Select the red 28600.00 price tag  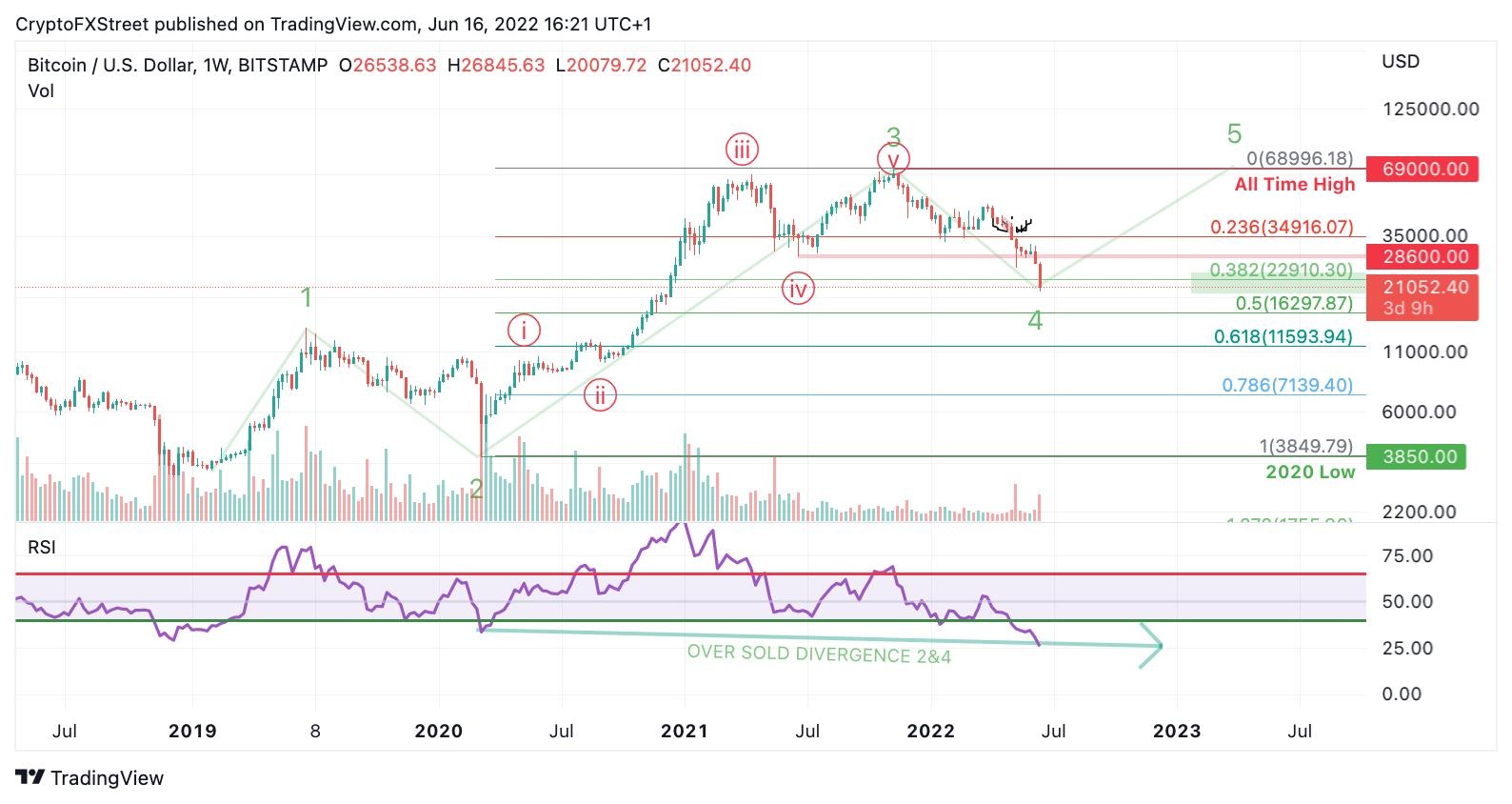click(x=1422, y=256)
